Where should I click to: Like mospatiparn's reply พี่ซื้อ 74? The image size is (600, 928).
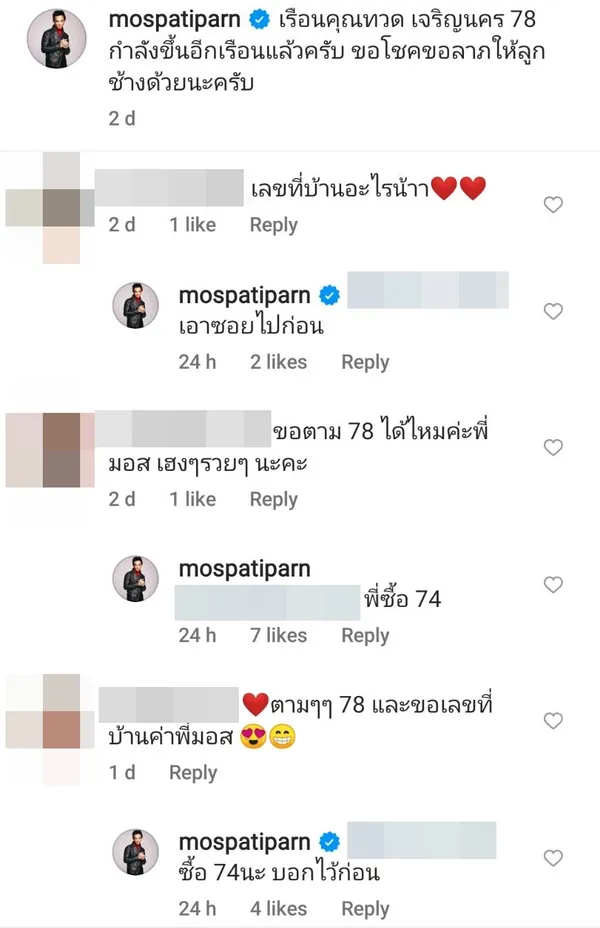553,585
